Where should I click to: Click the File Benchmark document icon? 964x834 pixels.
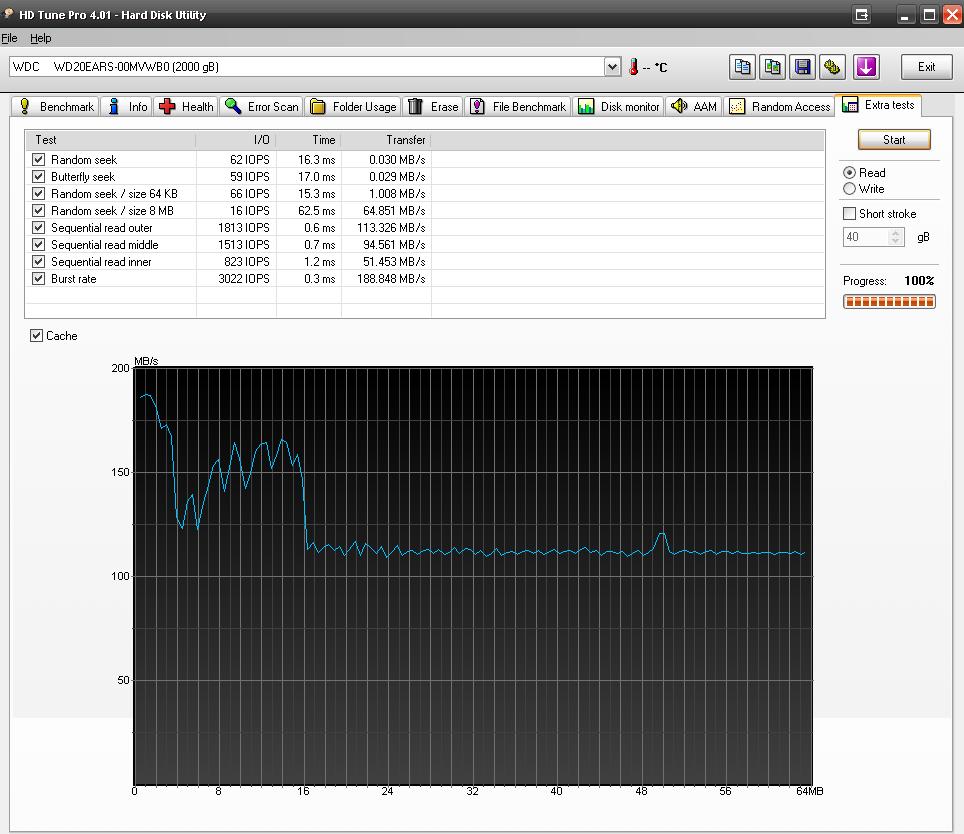[x=478, y=106]
